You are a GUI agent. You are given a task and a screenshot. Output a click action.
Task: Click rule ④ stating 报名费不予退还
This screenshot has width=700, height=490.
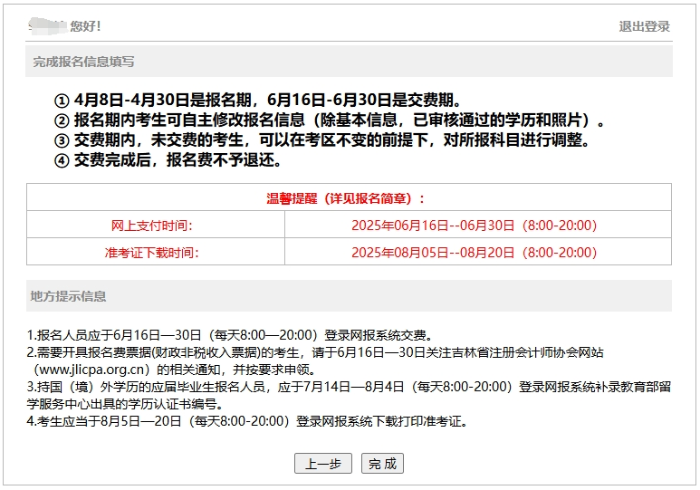coord(168,160)
